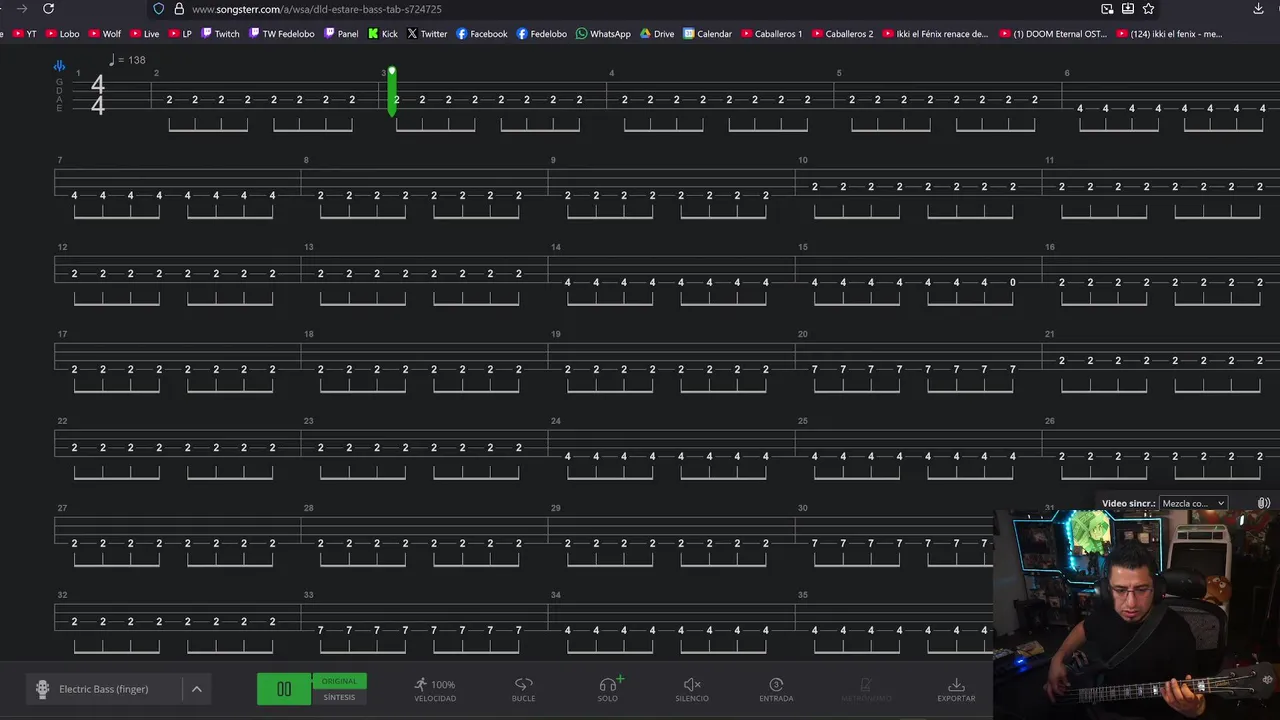
Task: Open the Kick bookmark
Action: point(383,34)
